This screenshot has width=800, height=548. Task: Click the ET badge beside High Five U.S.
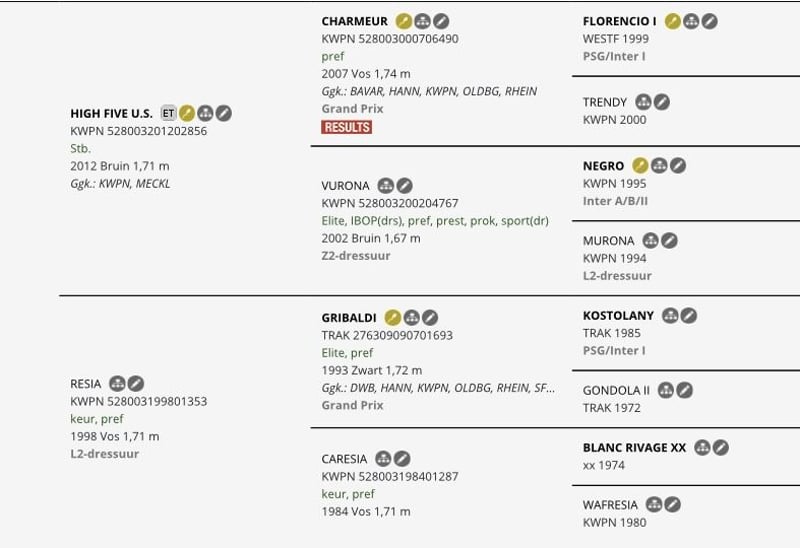pyautogui.click(x=168, y=113)
